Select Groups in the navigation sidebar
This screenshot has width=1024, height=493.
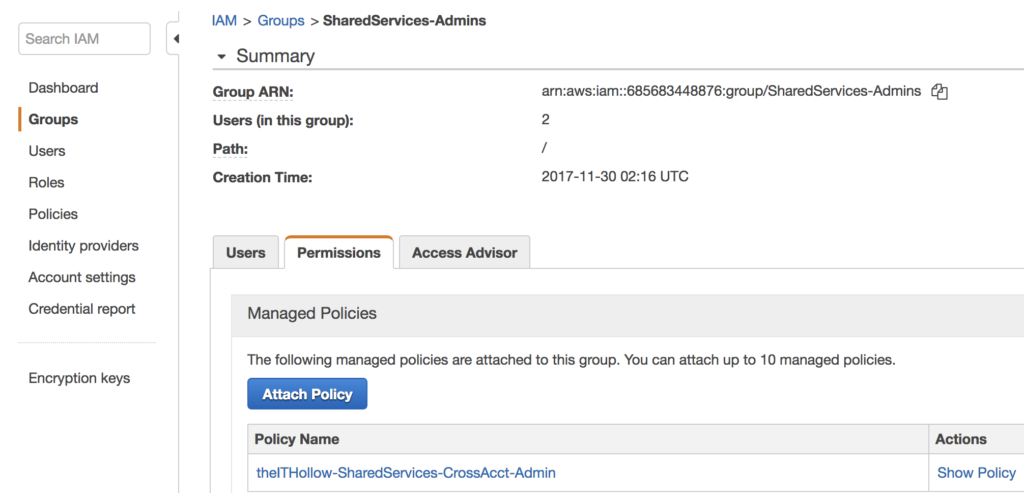53,119
